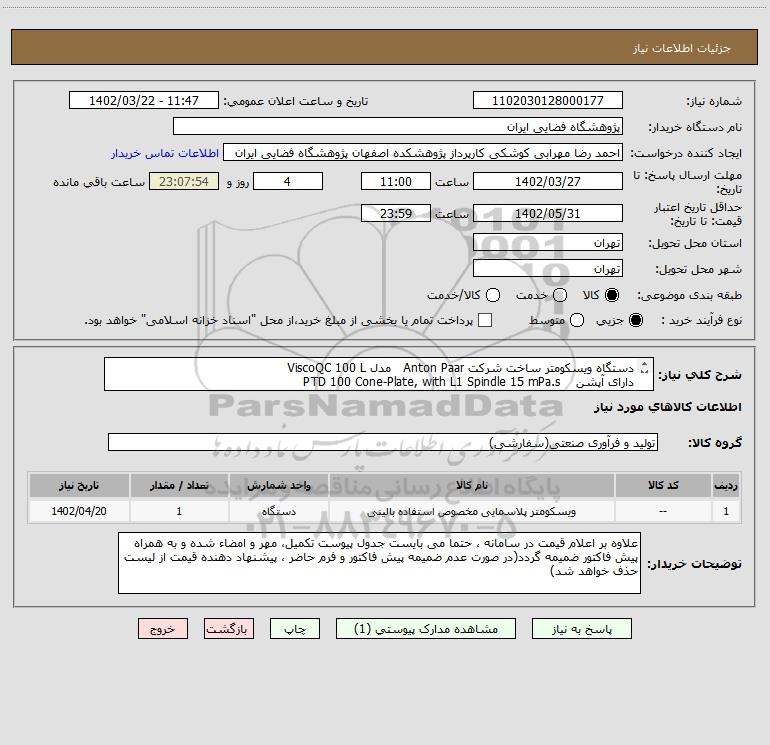Viewport: 770px width, 745px height.
Task: Select the کالا/خدمت radio button
Action: click(x=493, y=295)
